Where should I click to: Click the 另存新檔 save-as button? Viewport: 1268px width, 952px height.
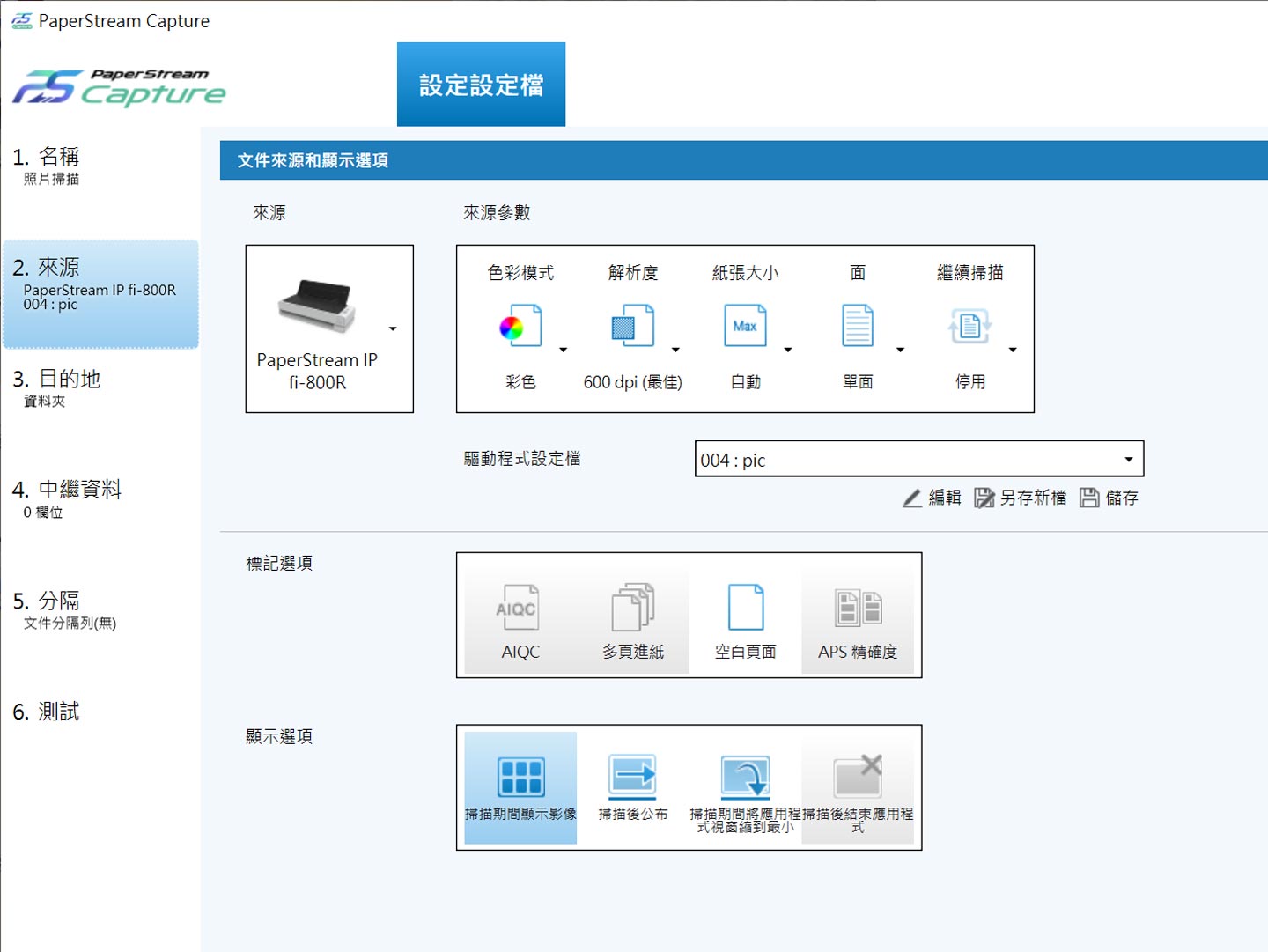(x=1021, y=498)
